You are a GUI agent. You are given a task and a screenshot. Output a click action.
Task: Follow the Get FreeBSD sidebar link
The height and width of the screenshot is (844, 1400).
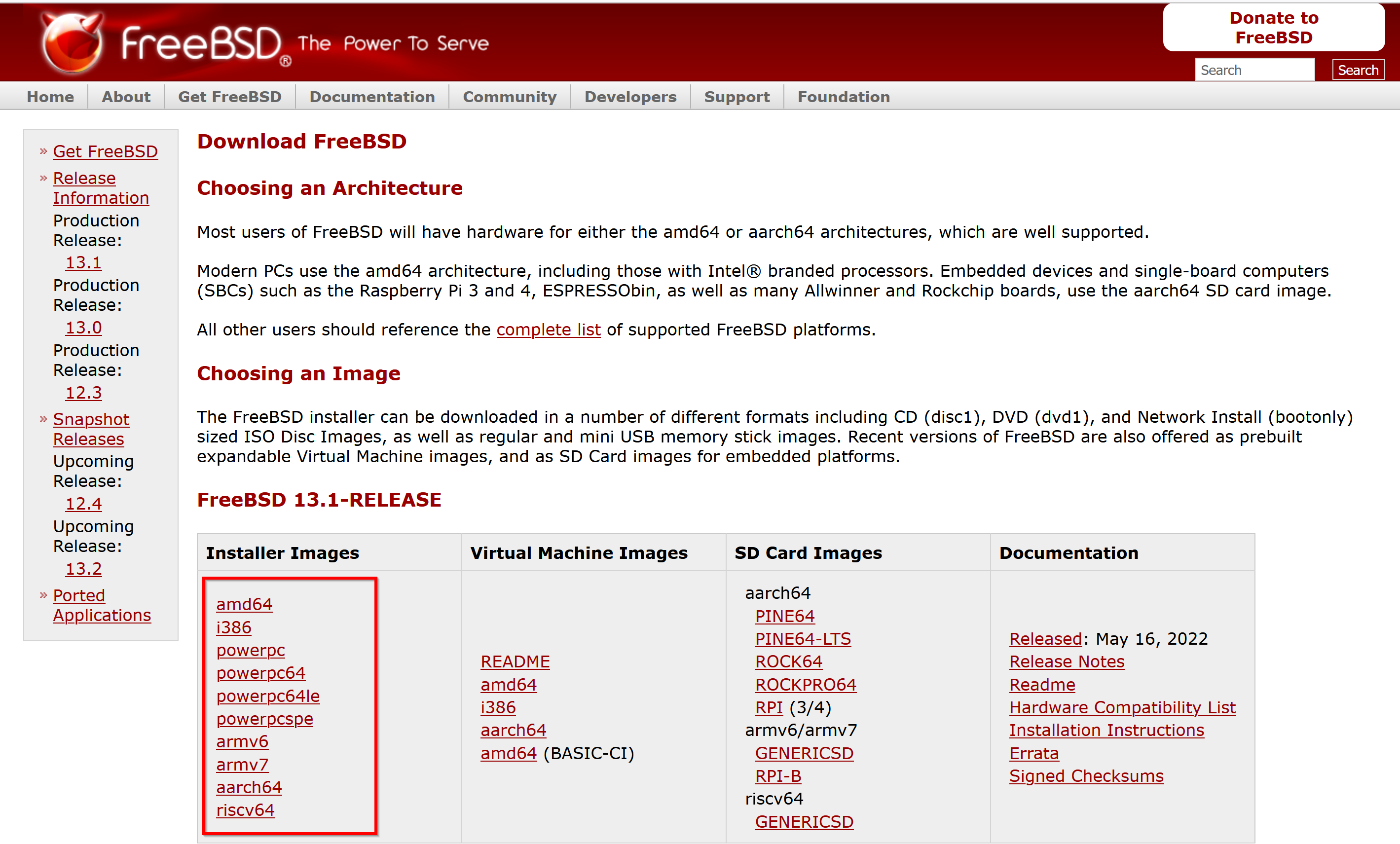click(x=105, y=151)
